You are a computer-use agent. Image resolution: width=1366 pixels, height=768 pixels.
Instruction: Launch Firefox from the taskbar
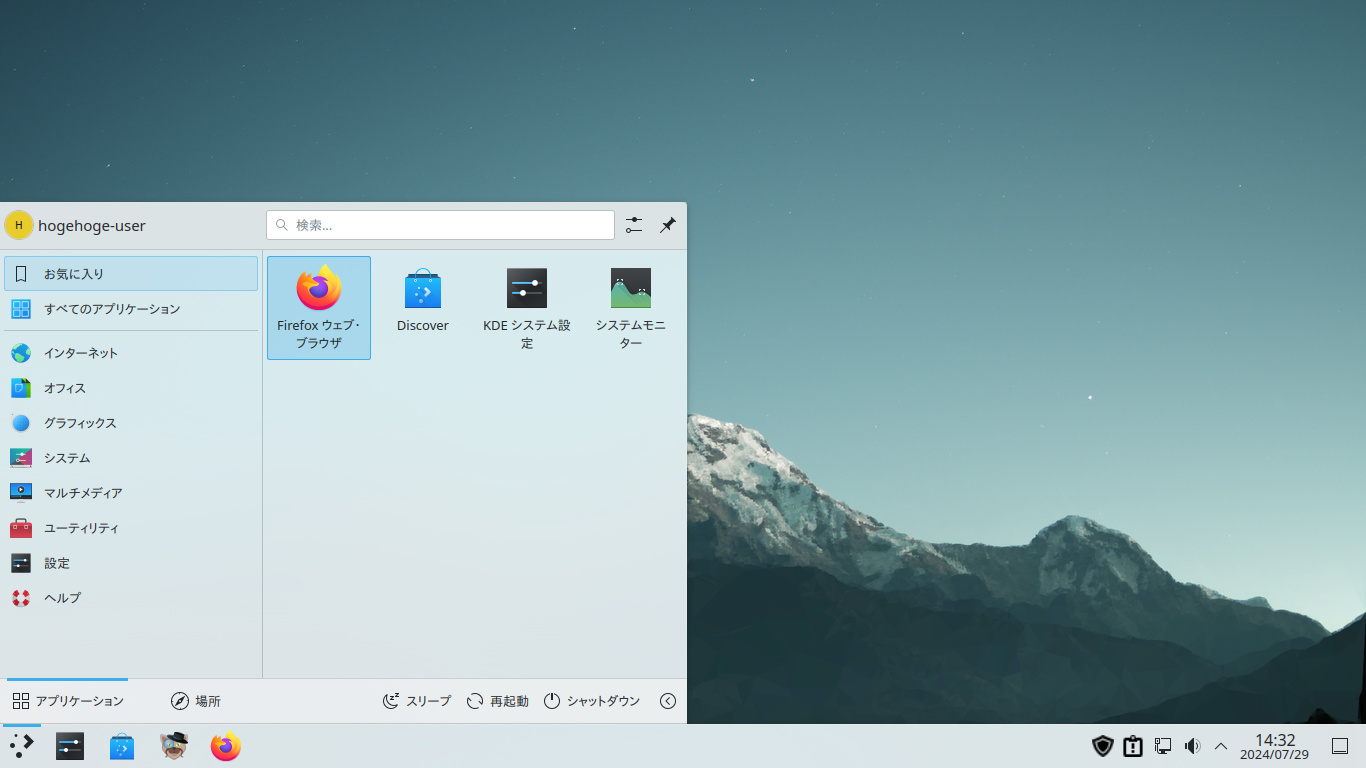coord(226,746)
